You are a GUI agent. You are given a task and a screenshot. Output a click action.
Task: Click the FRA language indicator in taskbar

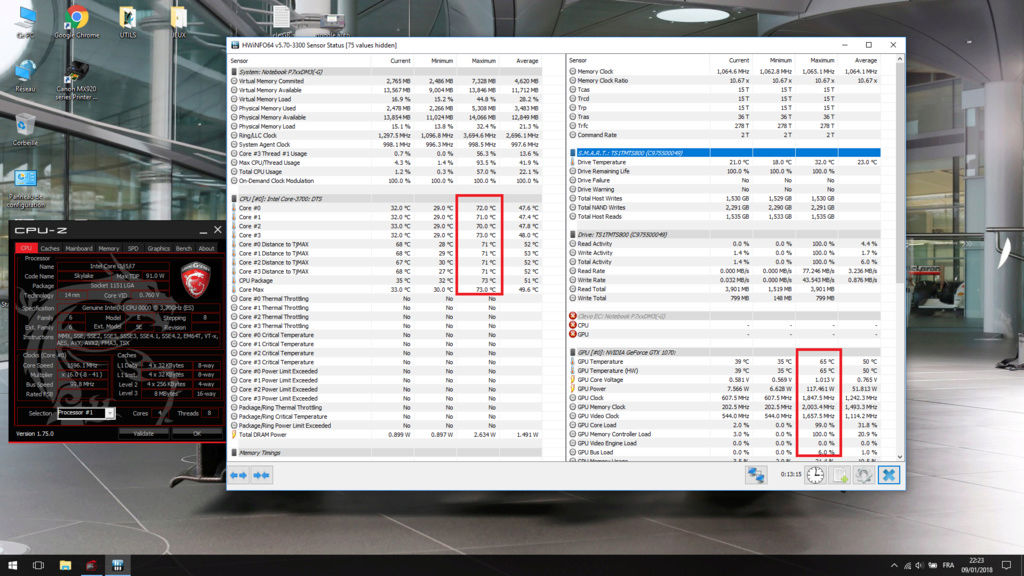click(948, 566)
